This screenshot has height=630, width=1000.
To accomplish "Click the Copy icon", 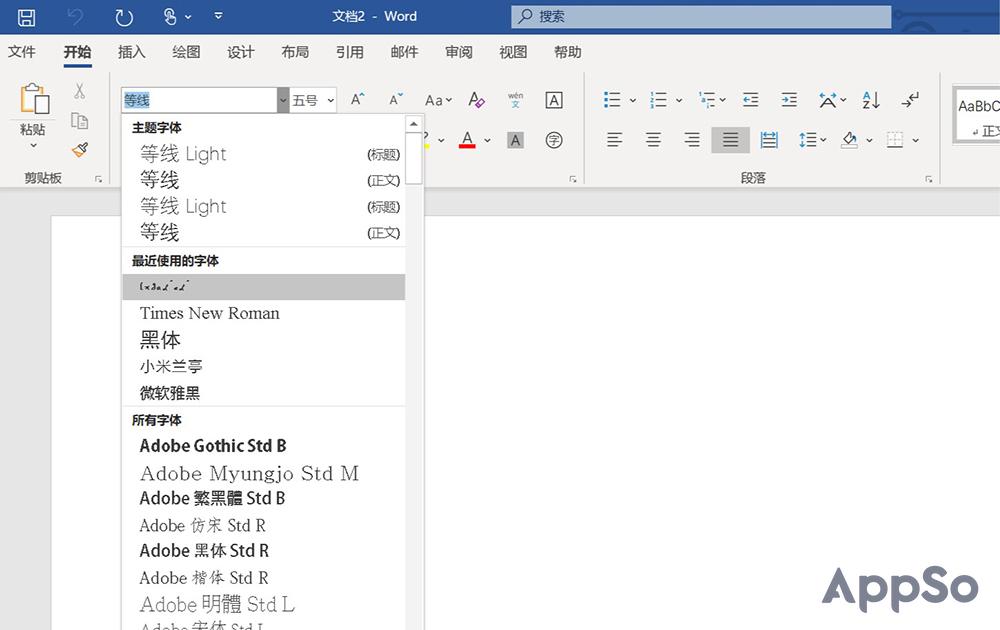I will (79, 121).
